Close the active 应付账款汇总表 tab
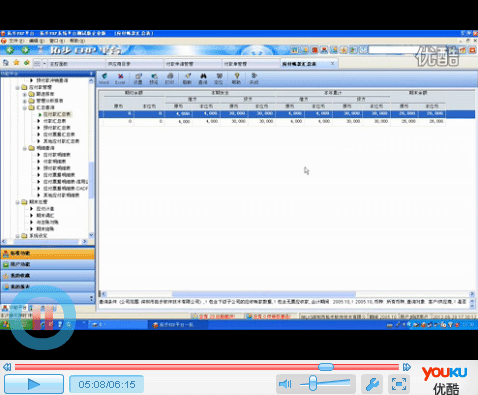Screen dimensions: 478x395 tap(332, 63)
